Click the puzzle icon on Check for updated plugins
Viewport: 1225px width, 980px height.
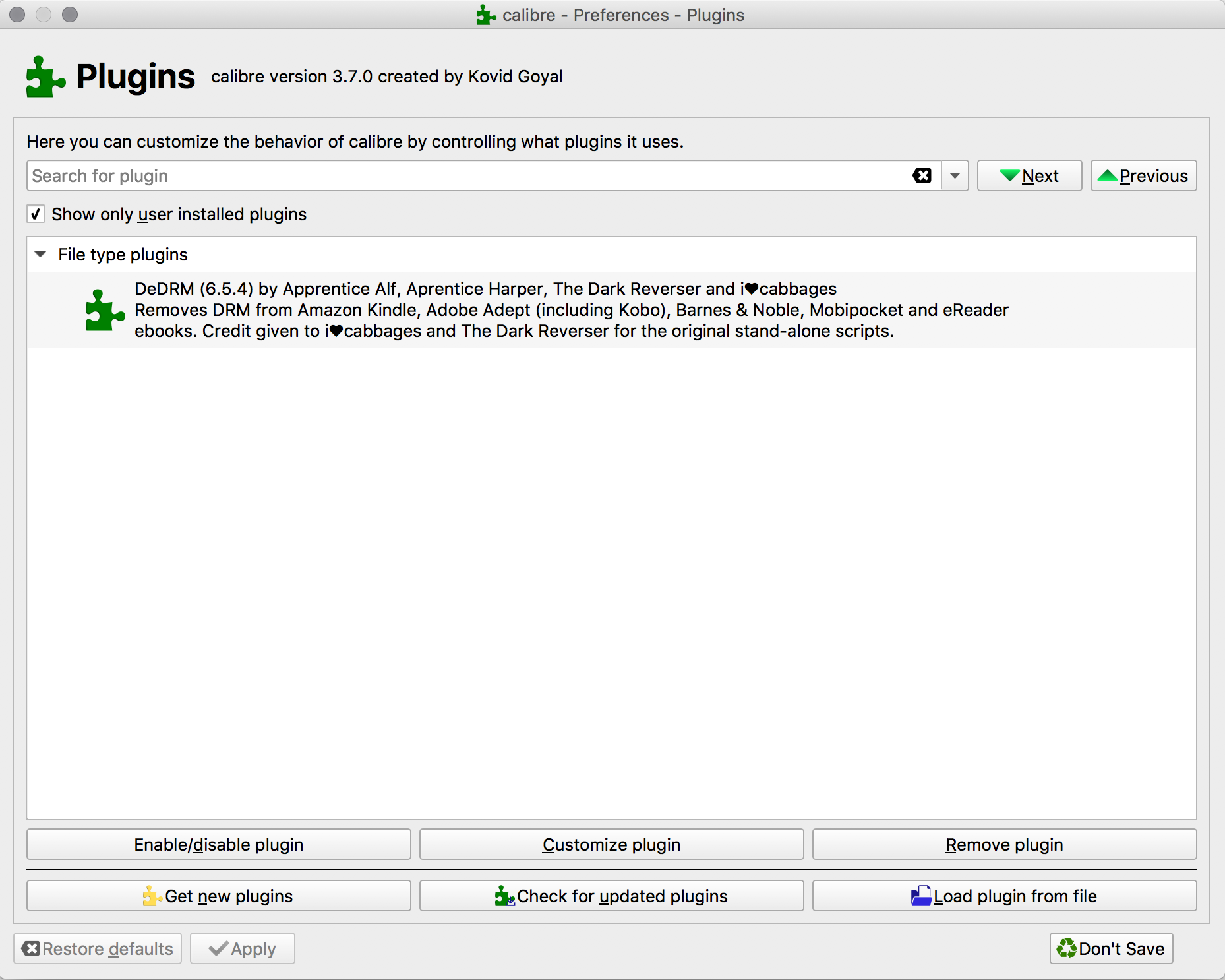pyautogui.click(x=505, y=896)
